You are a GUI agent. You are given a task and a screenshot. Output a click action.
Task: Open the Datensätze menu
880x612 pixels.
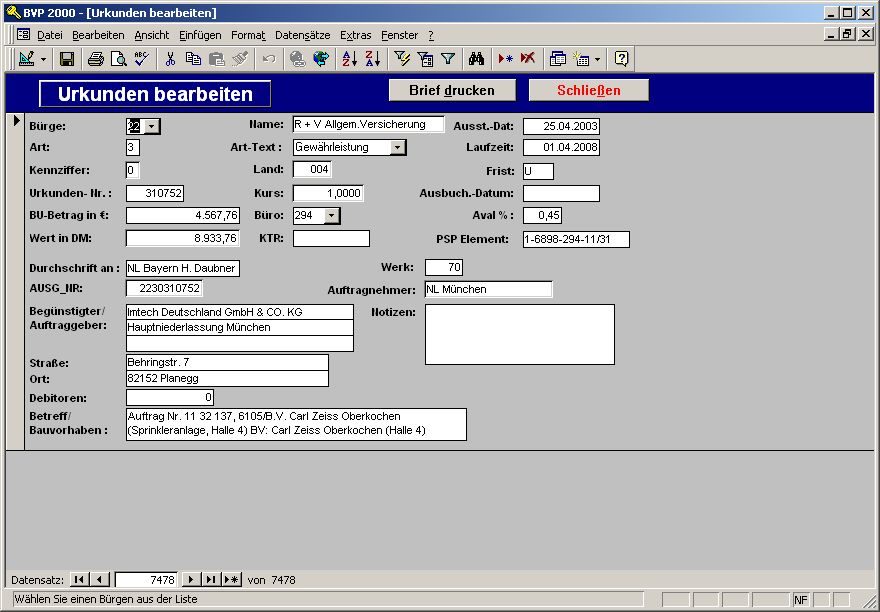tap(302, 35)
